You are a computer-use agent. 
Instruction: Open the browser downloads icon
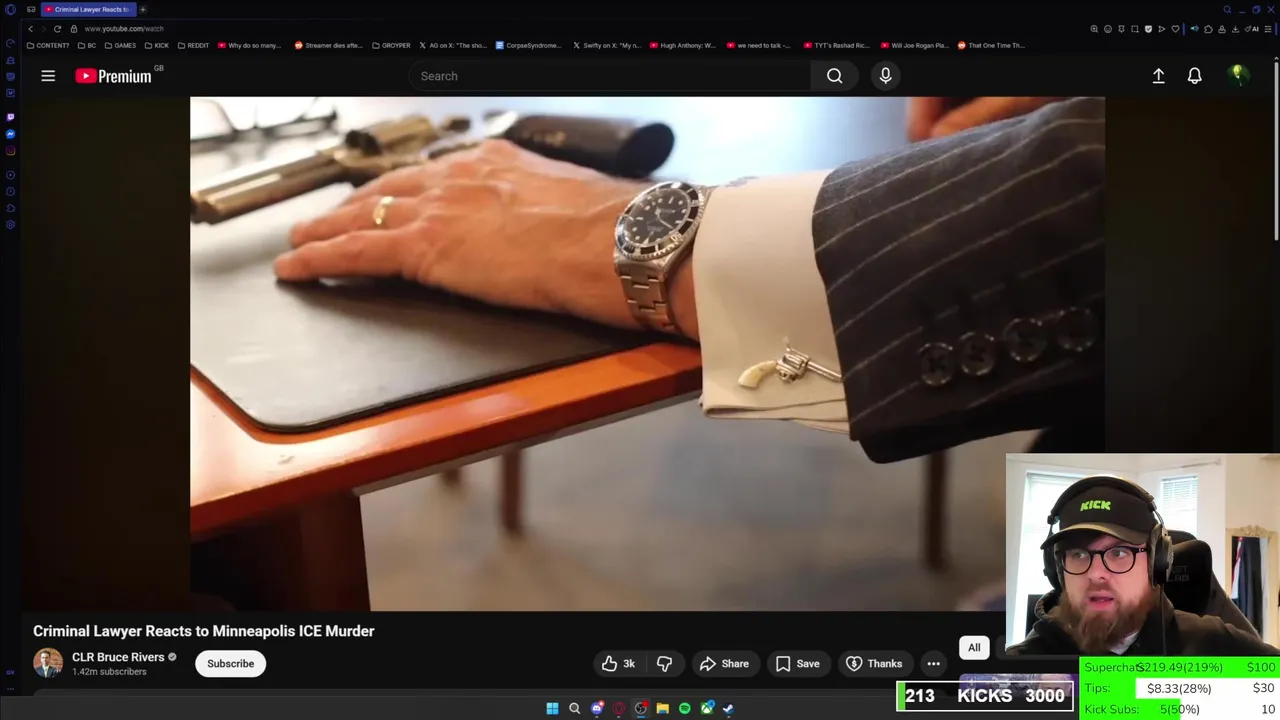1235,29
